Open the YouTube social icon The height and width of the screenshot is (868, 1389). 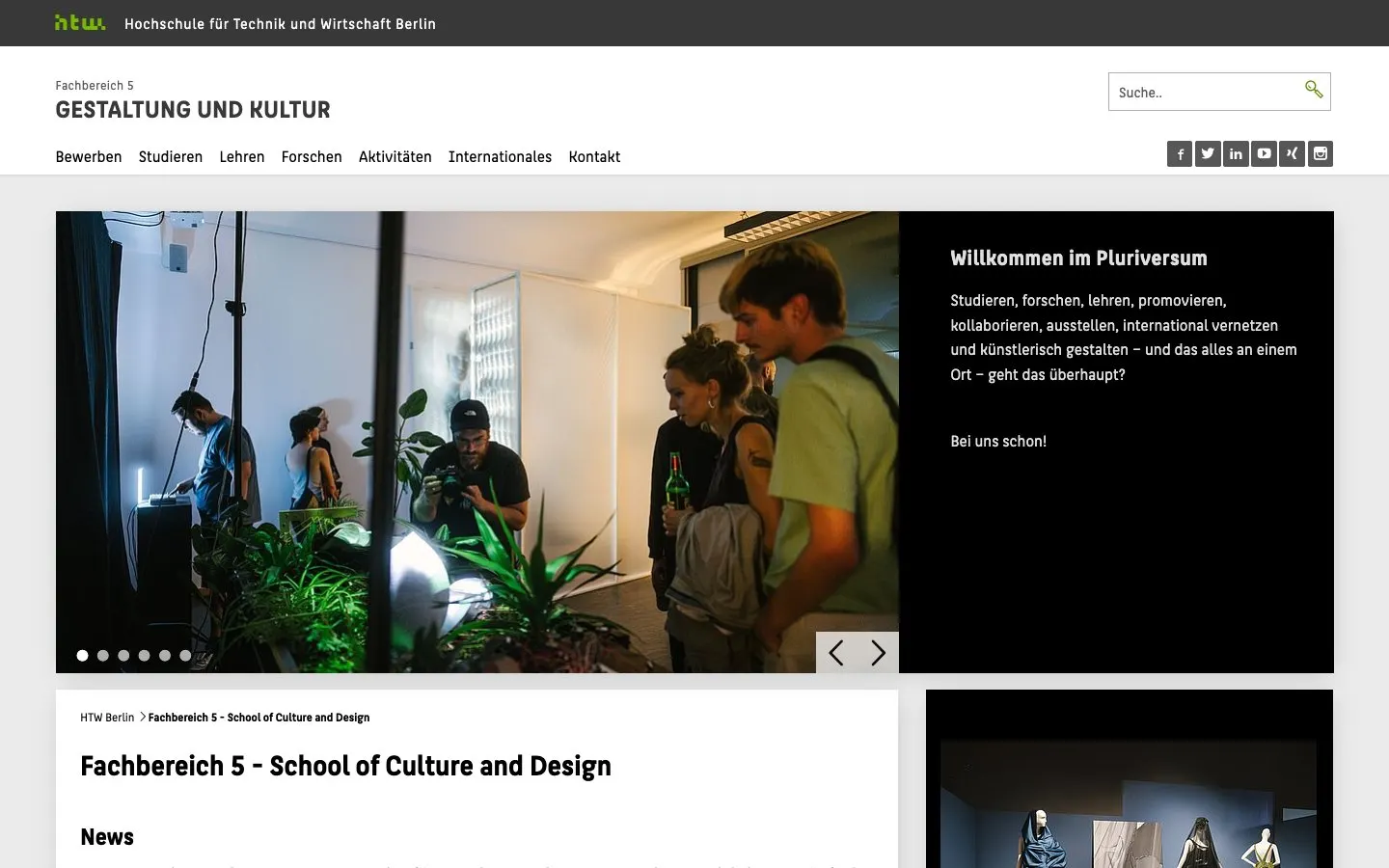1264,154
